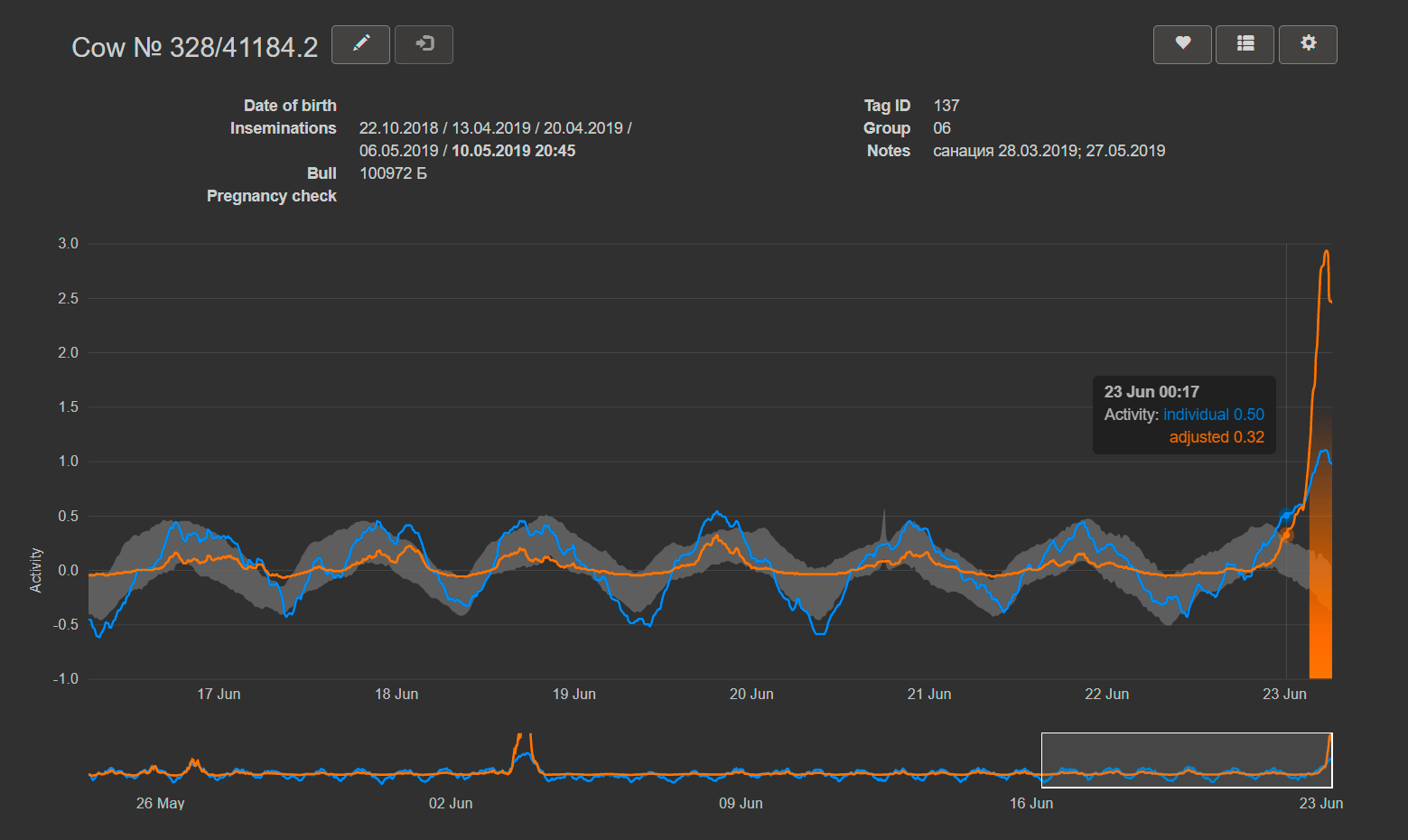Click the tooltip timestamp '23 Jun 00:17'
The image size is (1408, 840).
click(1152, 392)
